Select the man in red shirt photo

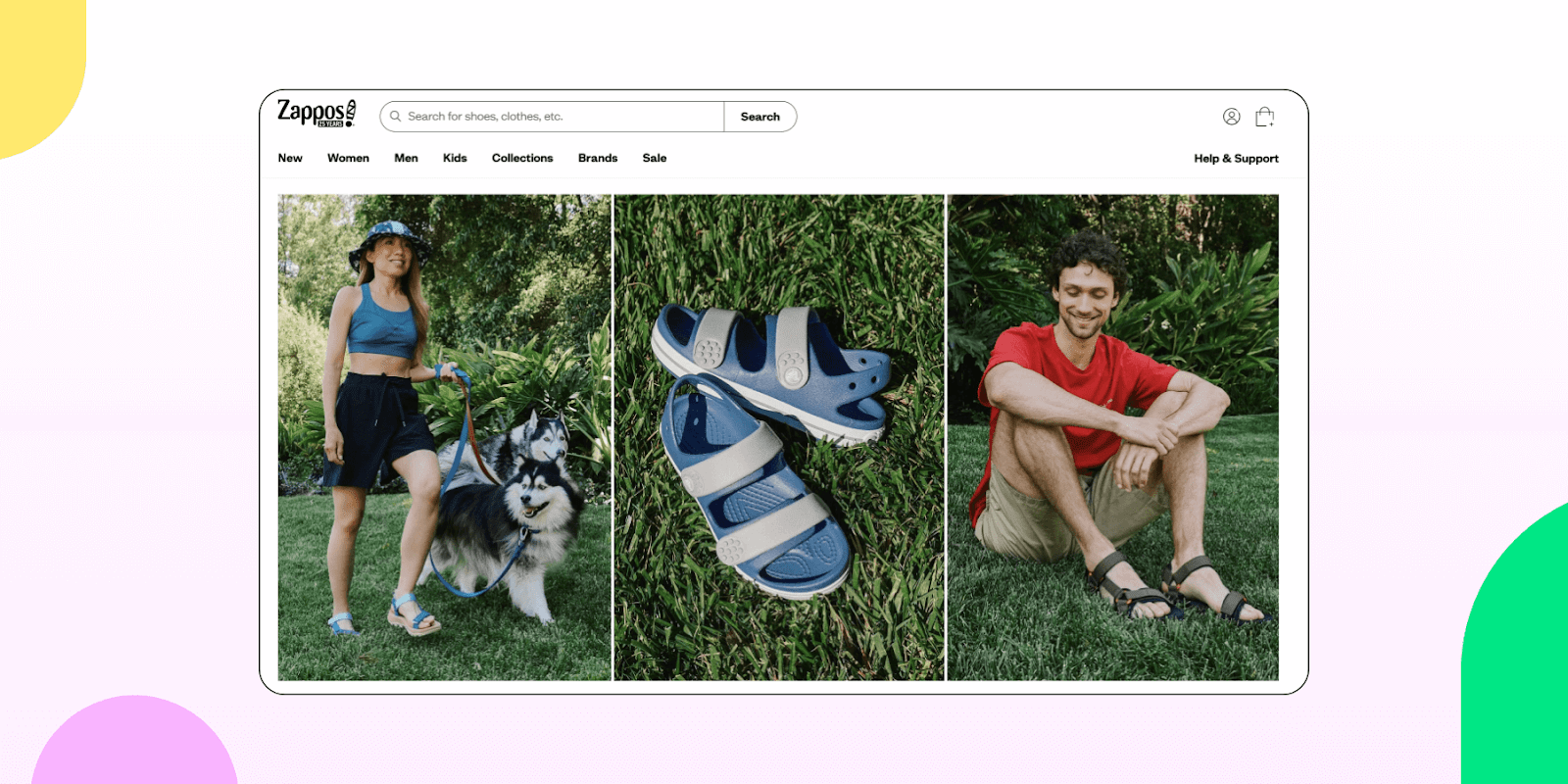pyautogui.click(x=1113, y=437)
